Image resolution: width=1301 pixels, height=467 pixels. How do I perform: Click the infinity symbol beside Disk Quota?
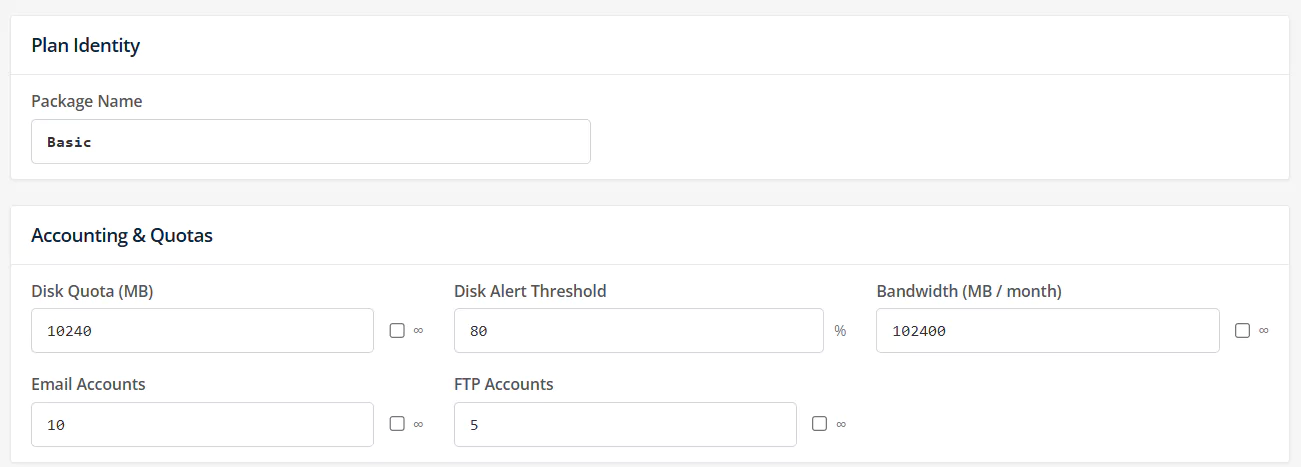(x=419, y=331)
